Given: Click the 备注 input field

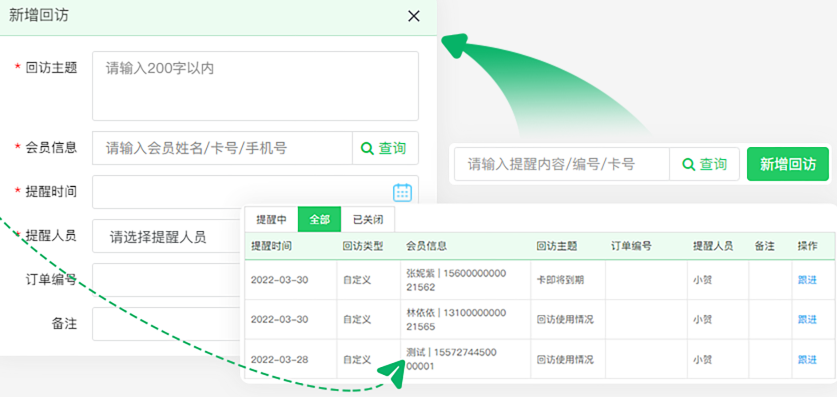Looking at the screenshot, I should (168, 324).
